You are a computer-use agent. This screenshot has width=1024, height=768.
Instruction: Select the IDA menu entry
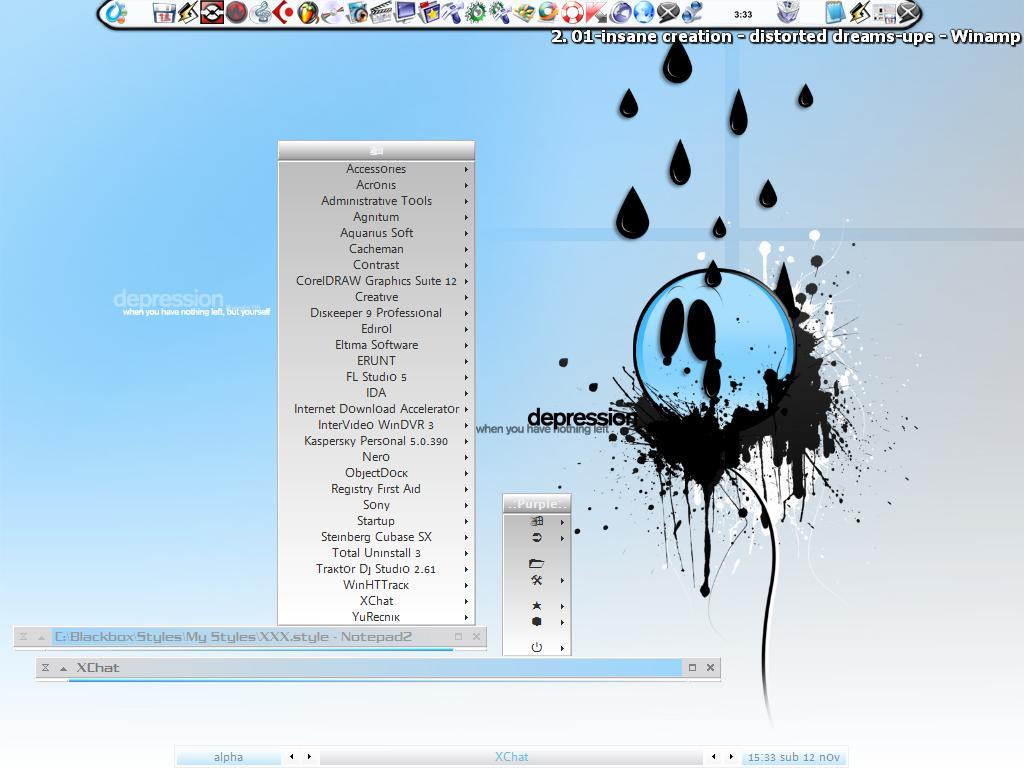point(376,392)
